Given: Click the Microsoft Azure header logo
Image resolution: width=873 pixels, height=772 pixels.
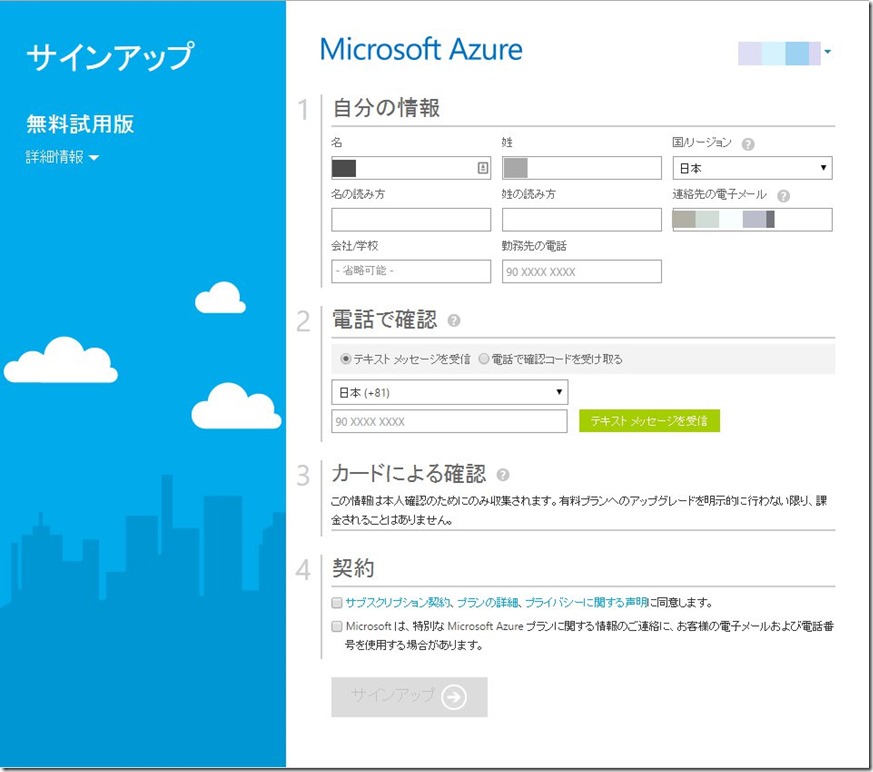Looking at the screenshot, I should coord(421,49).
